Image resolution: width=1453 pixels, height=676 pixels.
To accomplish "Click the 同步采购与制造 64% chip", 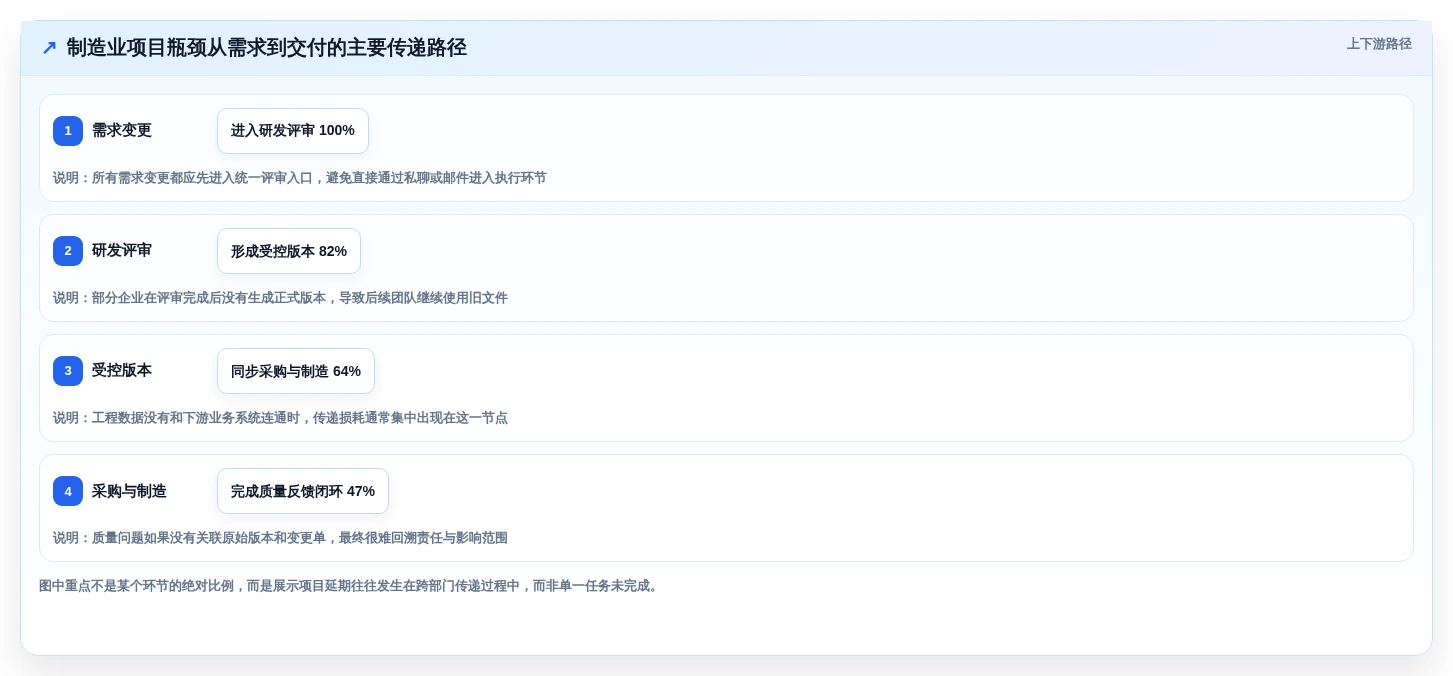I will click(x=296, y=371).
